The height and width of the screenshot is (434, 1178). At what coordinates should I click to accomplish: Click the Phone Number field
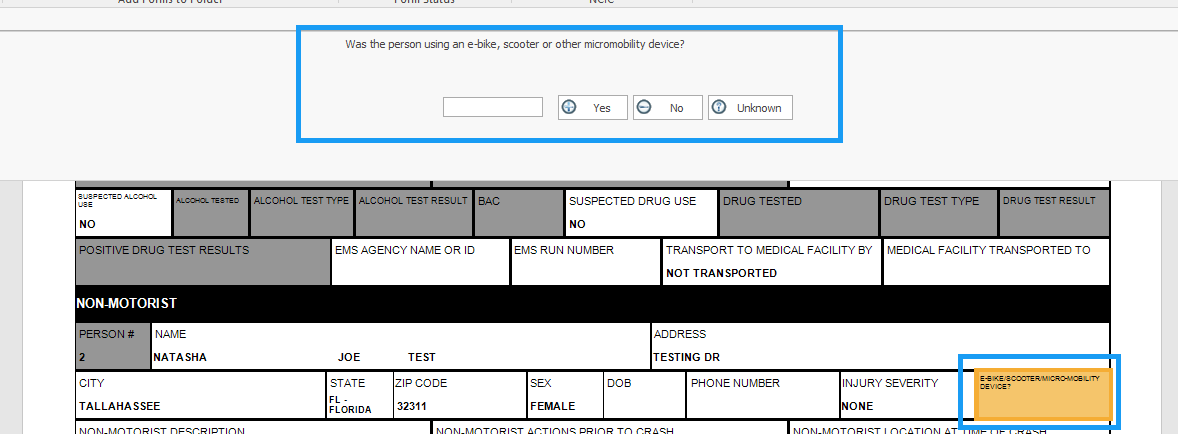coord(762,395)
